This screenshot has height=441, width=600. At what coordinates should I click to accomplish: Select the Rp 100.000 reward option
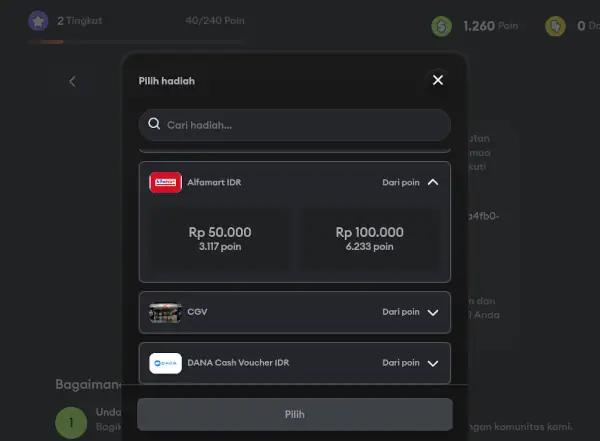369,238
